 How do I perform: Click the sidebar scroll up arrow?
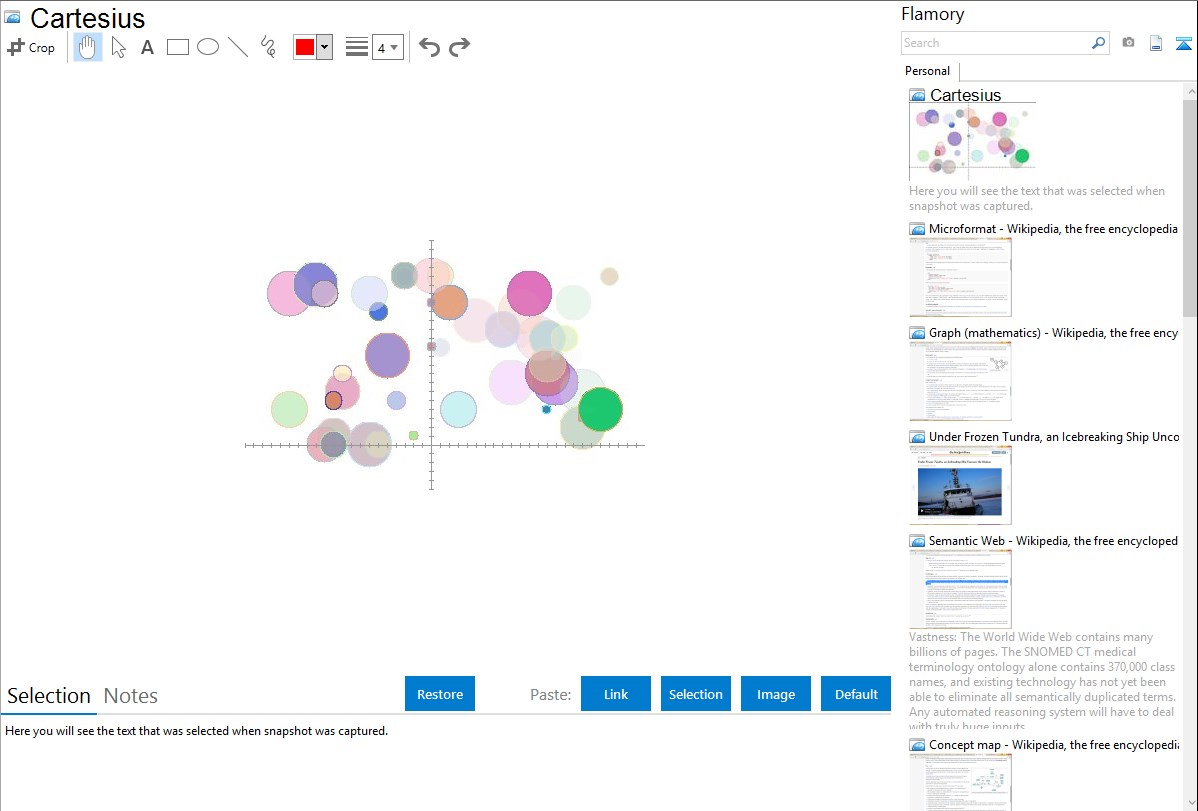click(x=1190, y=91)
